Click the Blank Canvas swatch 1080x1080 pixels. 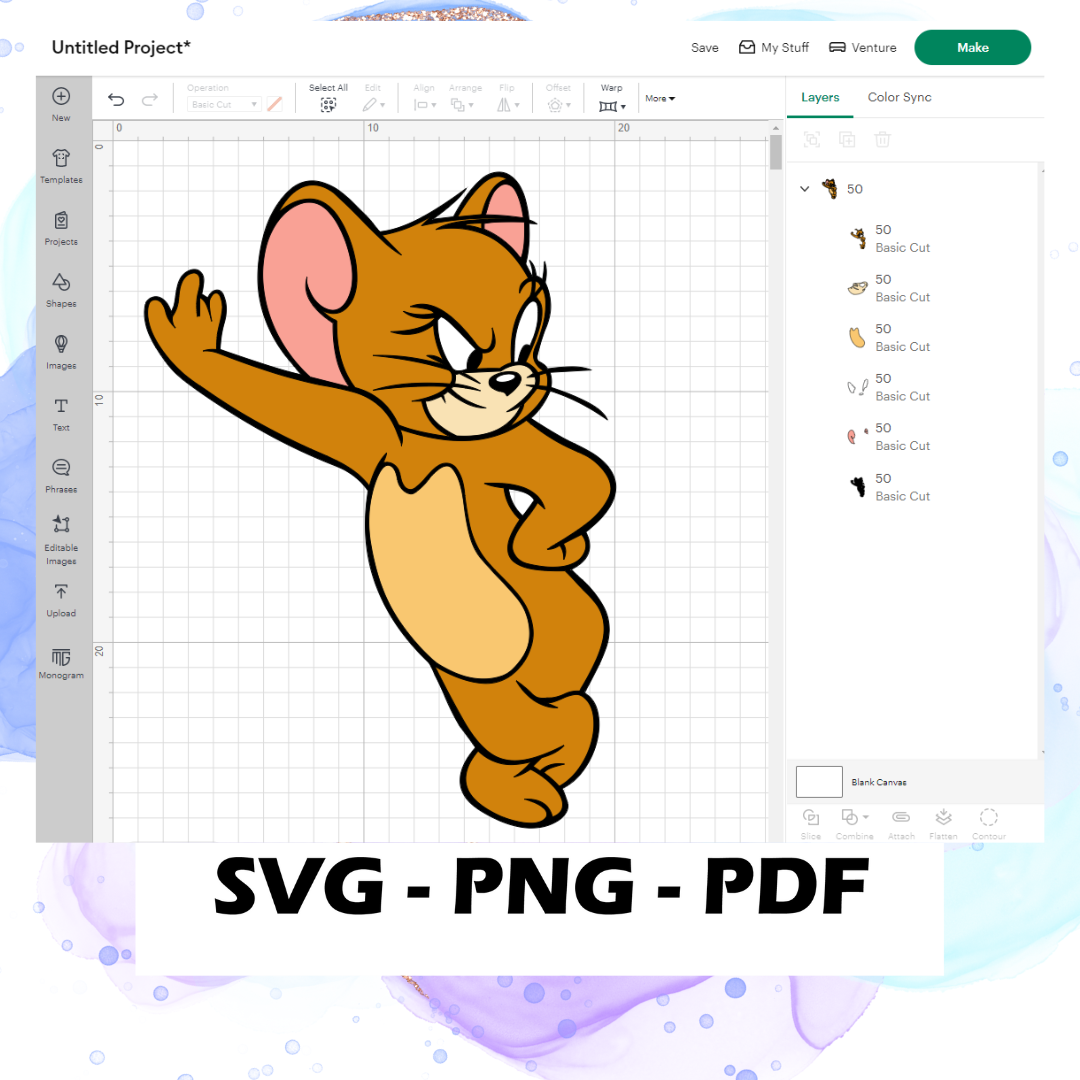pos(819,782)
